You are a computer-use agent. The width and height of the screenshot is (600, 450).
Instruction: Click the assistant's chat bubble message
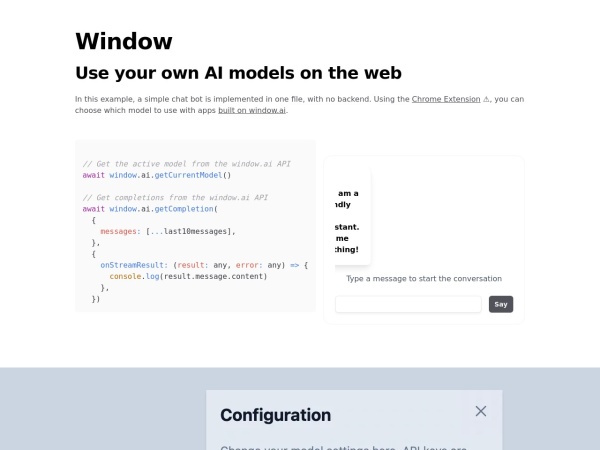pos(349,221)
